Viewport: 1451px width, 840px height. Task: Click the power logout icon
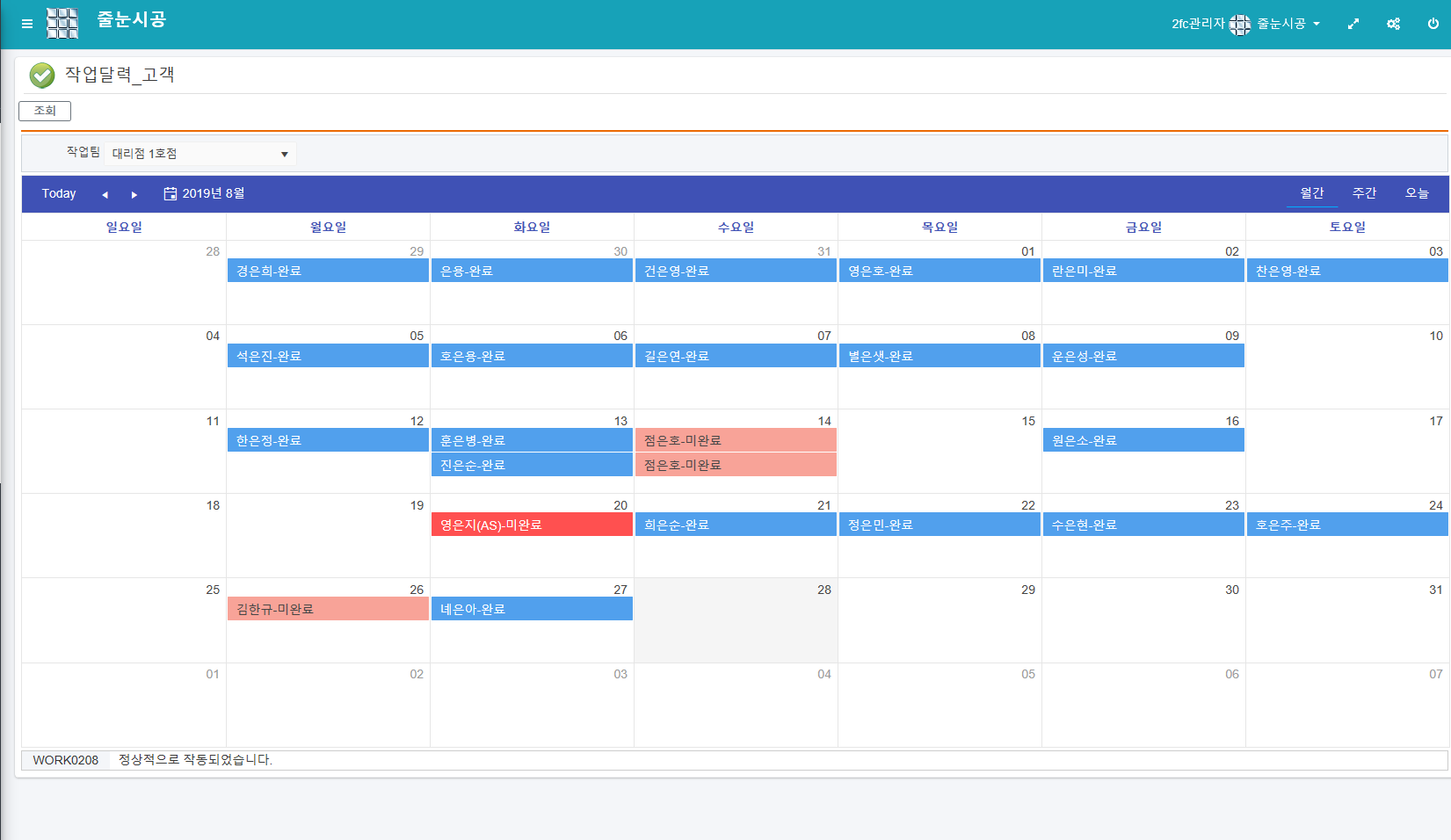[x=1433, y=24]
